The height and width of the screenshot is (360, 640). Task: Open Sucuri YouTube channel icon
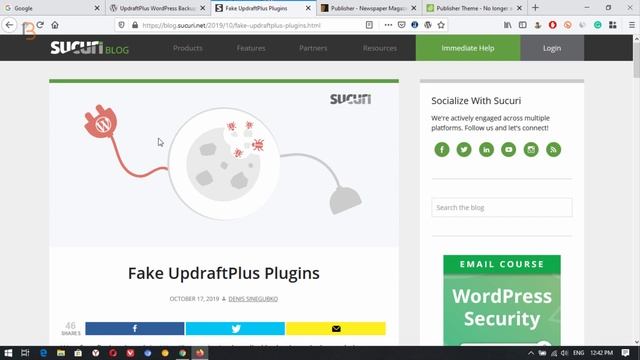[509, 149]
